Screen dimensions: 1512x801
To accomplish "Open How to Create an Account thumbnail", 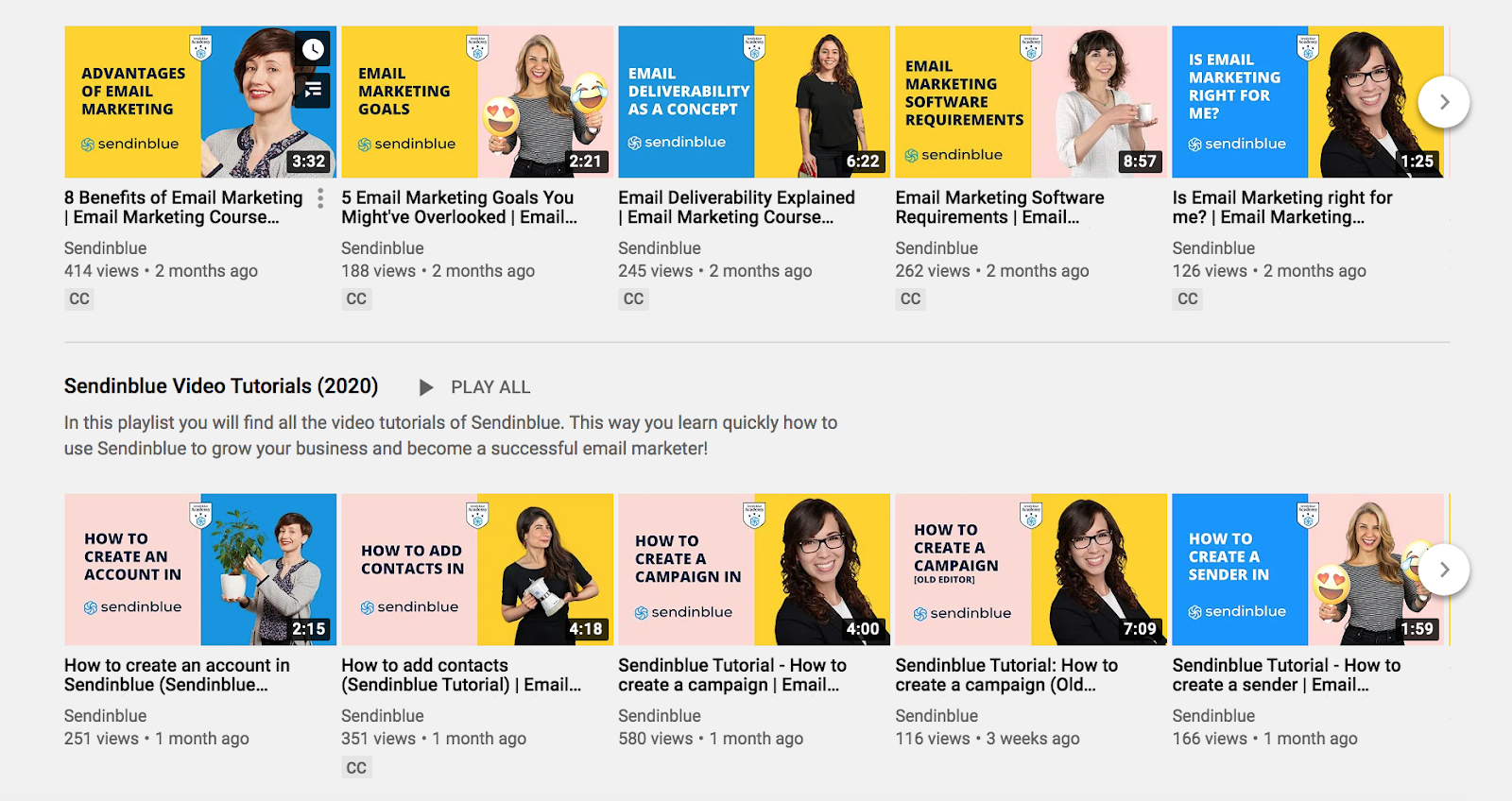I will (x=200, y=570).
